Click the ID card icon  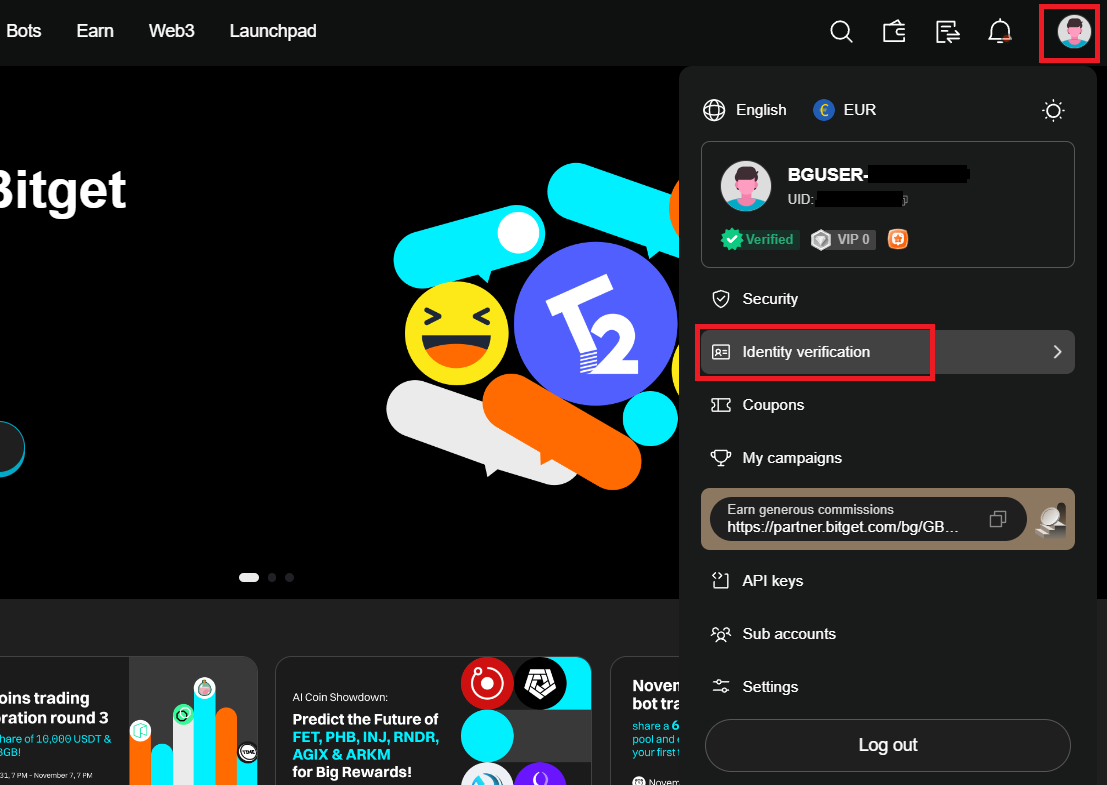[x=720, y=352]
